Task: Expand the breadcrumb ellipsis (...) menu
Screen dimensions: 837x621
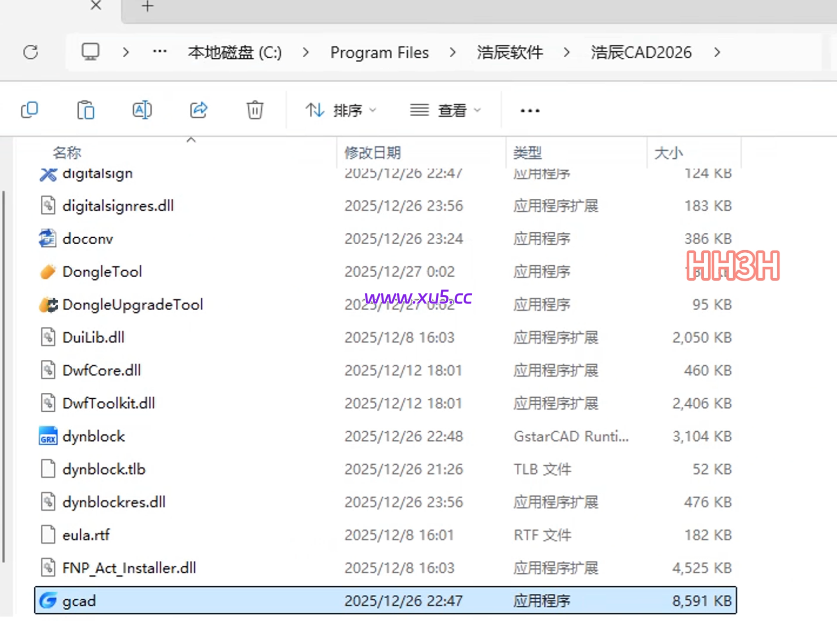Action: [159, 52]
